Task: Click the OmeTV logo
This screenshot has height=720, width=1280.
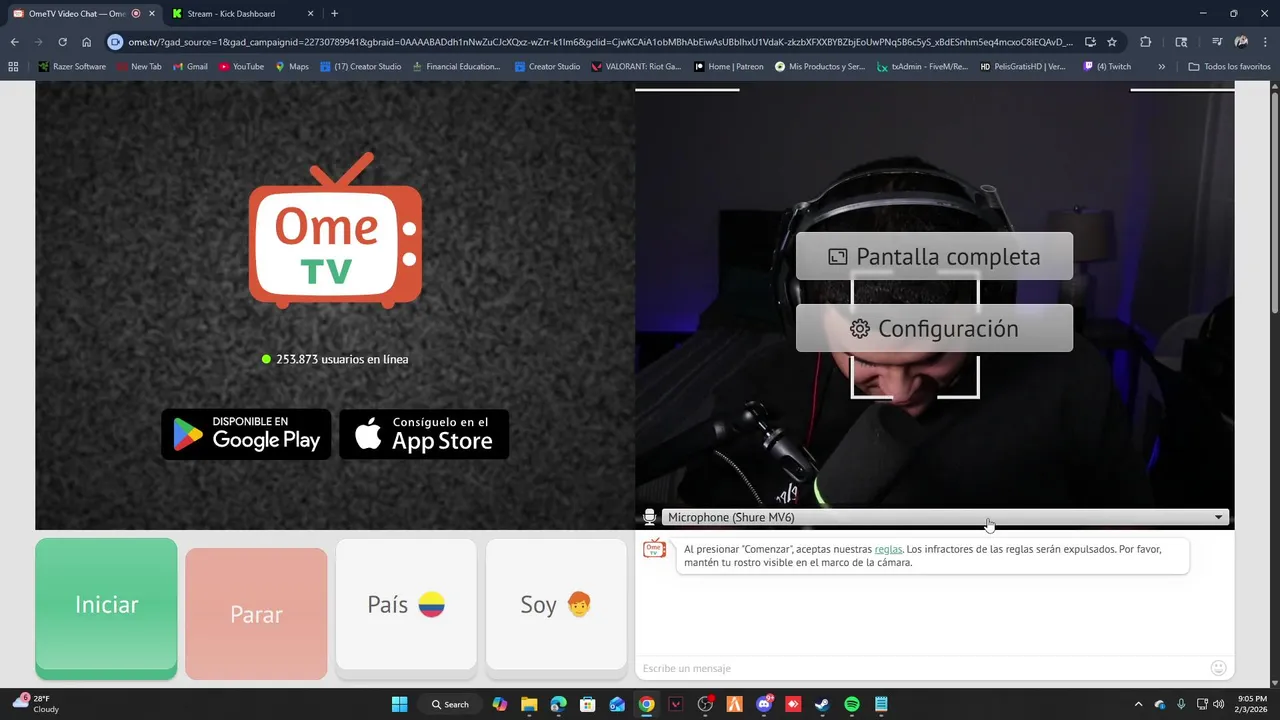Action: [x=335, y=230]
